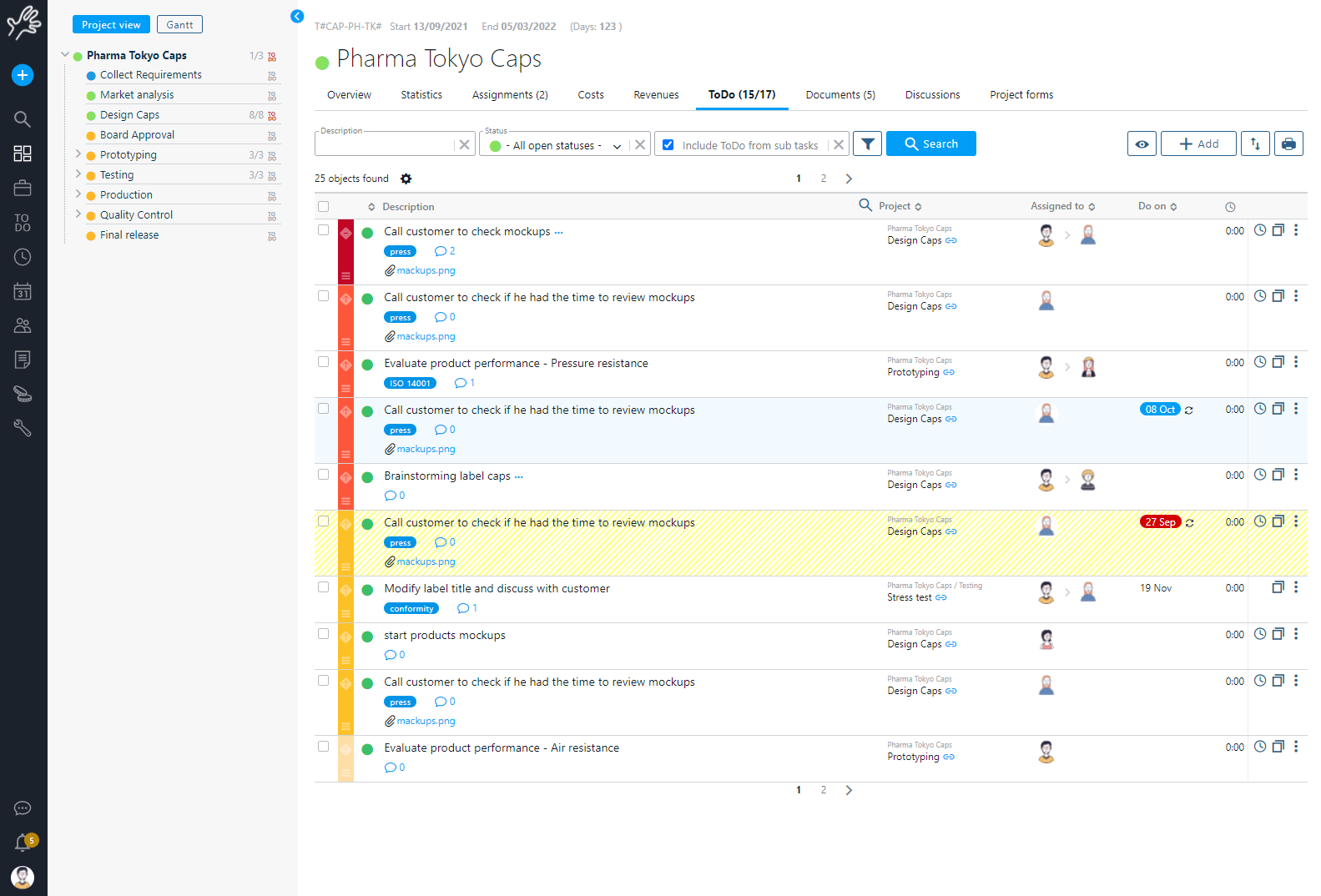The width and height of the screenshot is (1321, 896).
Task: Click the filter funnel icon
Action: [867, 144]
